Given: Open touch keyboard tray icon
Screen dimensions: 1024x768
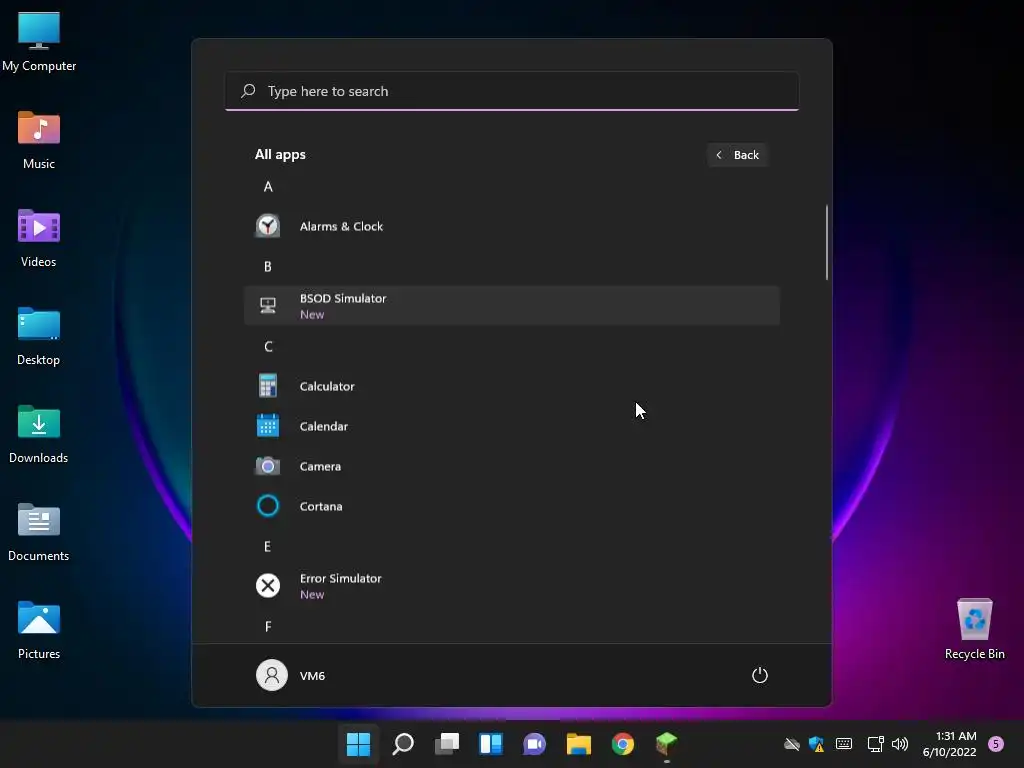Looking at the screenshot, I should pyautogui.click(x=844, y=744).
